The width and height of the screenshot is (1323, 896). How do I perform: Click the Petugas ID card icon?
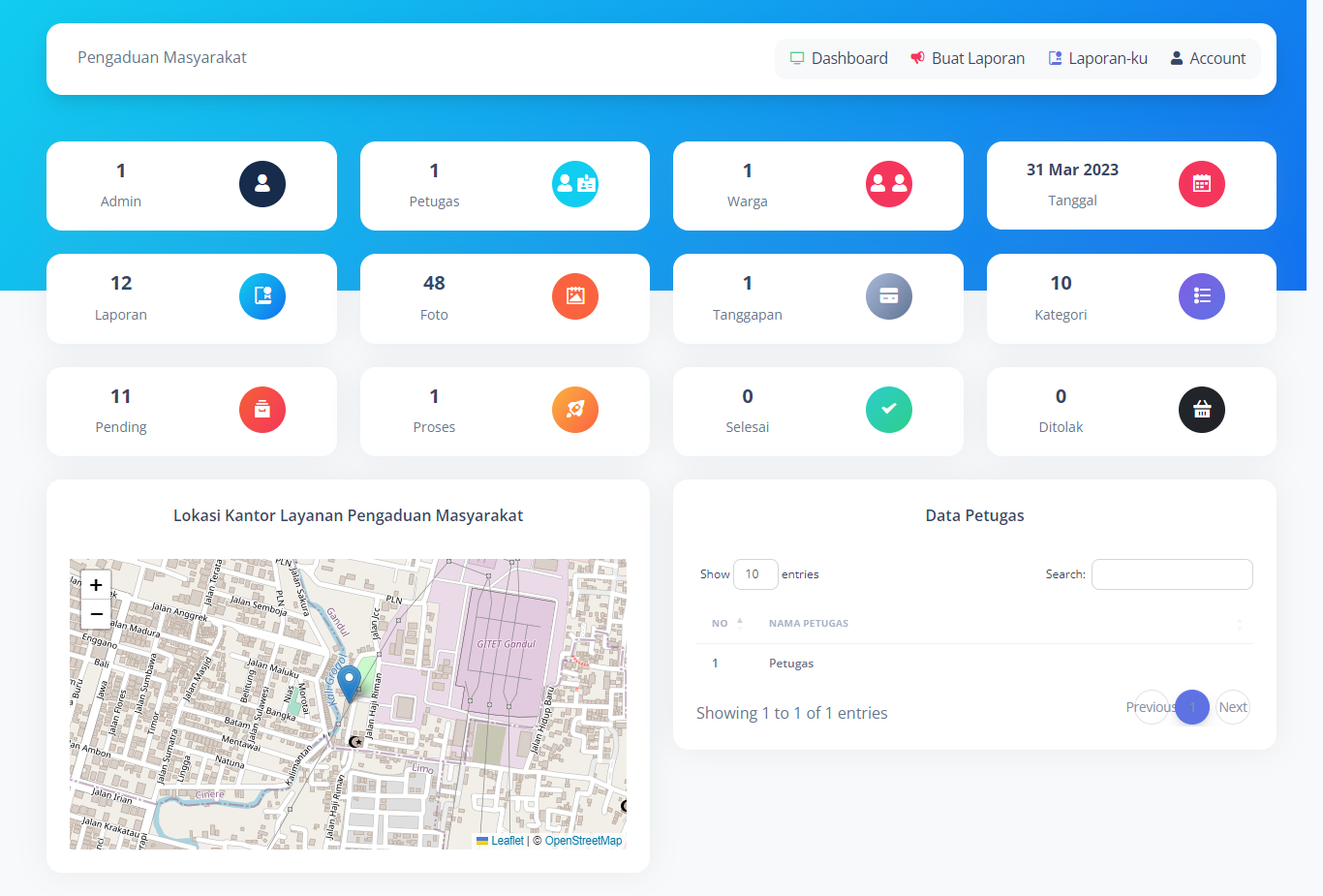(x=575, y=184)
